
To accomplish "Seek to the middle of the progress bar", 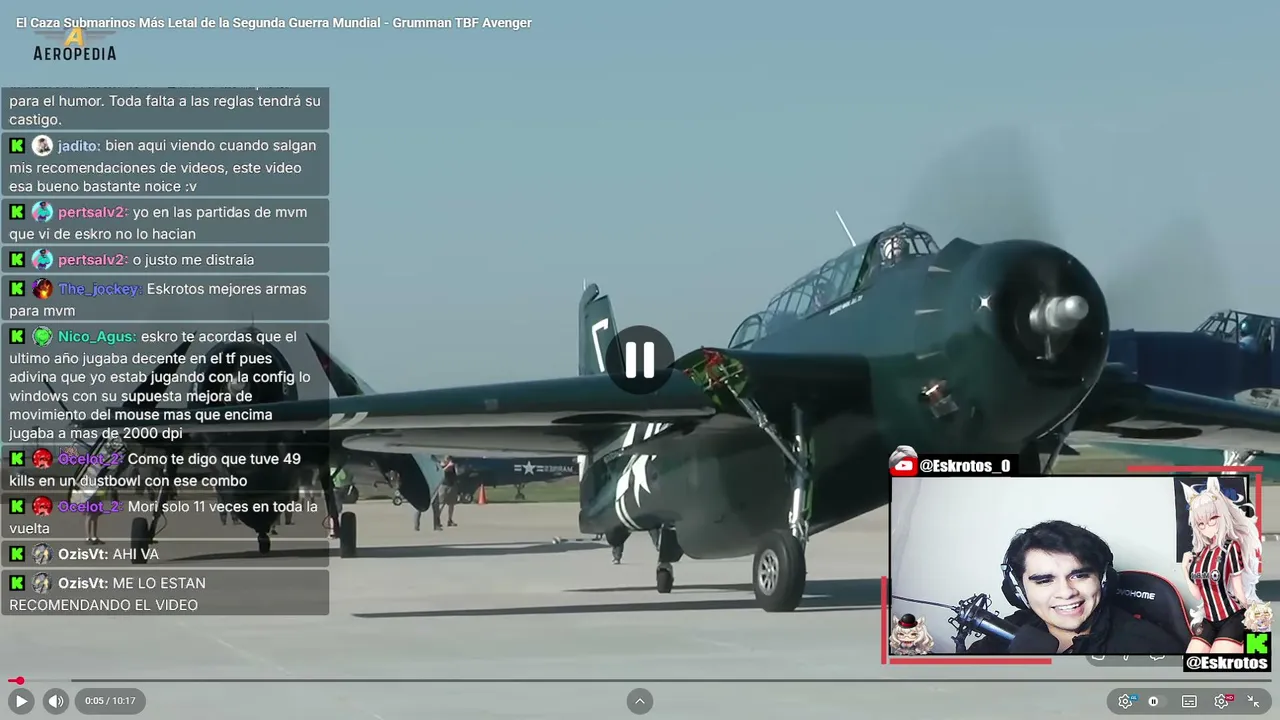I will click(x=640, y=681).
